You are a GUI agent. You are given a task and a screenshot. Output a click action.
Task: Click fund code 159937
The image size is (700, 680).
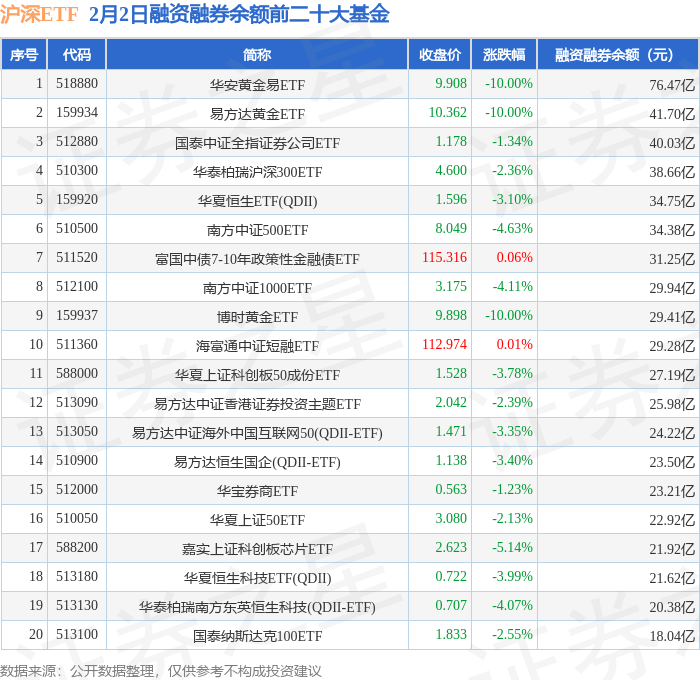pos(77,316)
